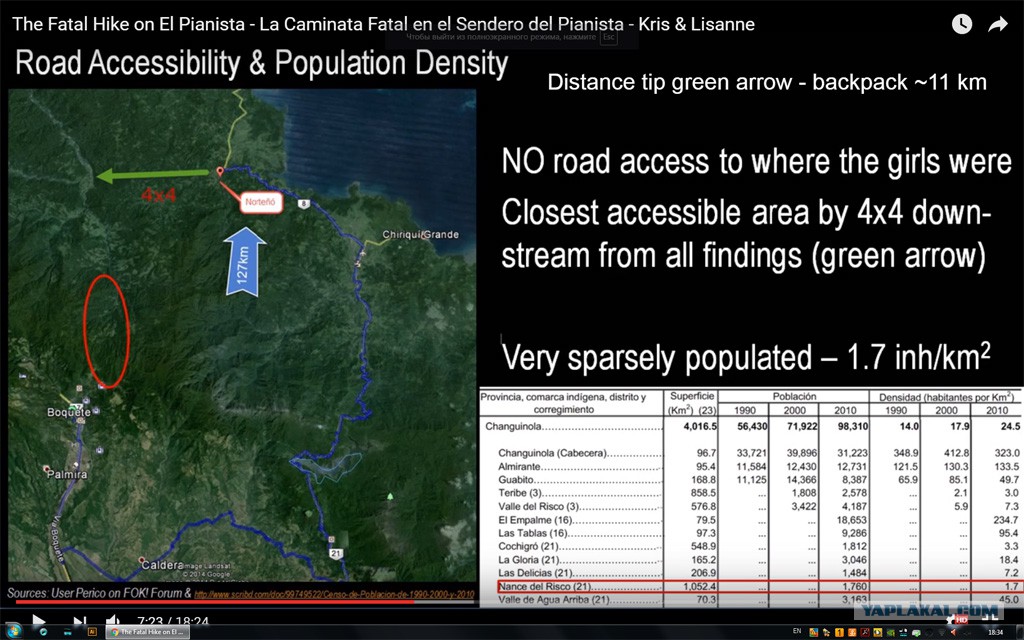
Task: Open the Adobe Illustrator taskbar icon
Action: pos(92,633)
